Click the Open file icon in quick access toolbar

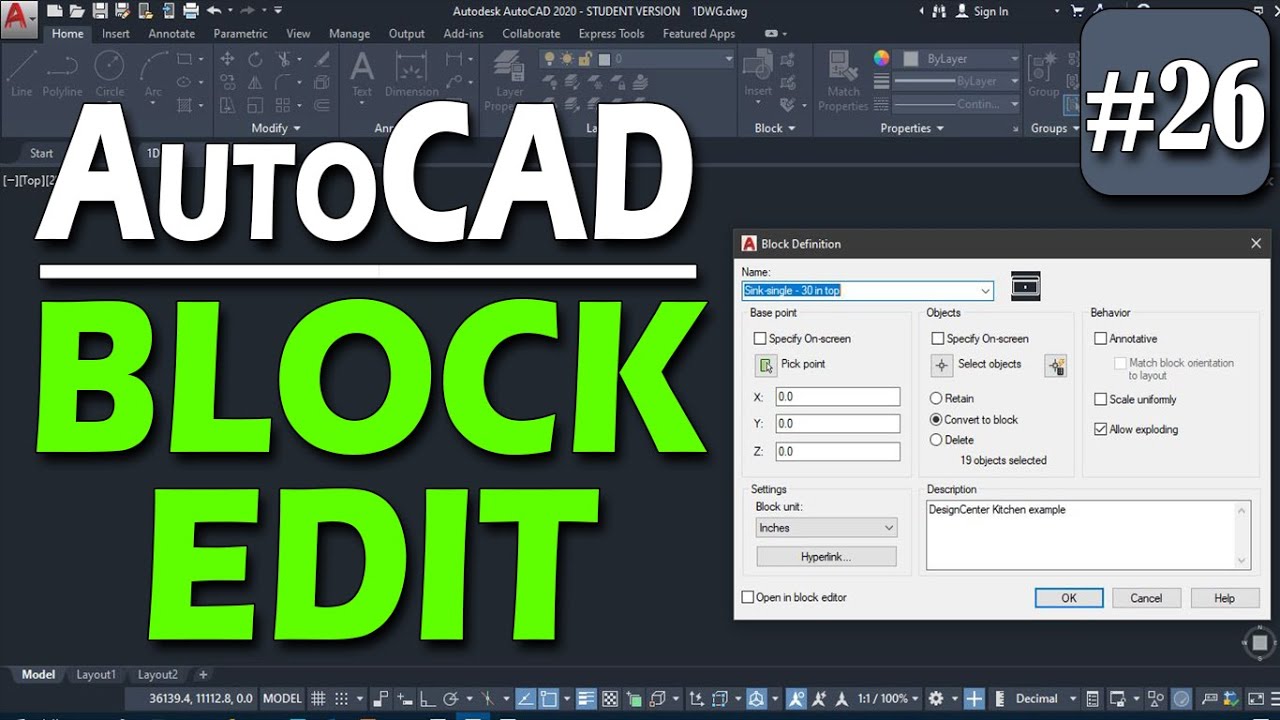[77, 11]
